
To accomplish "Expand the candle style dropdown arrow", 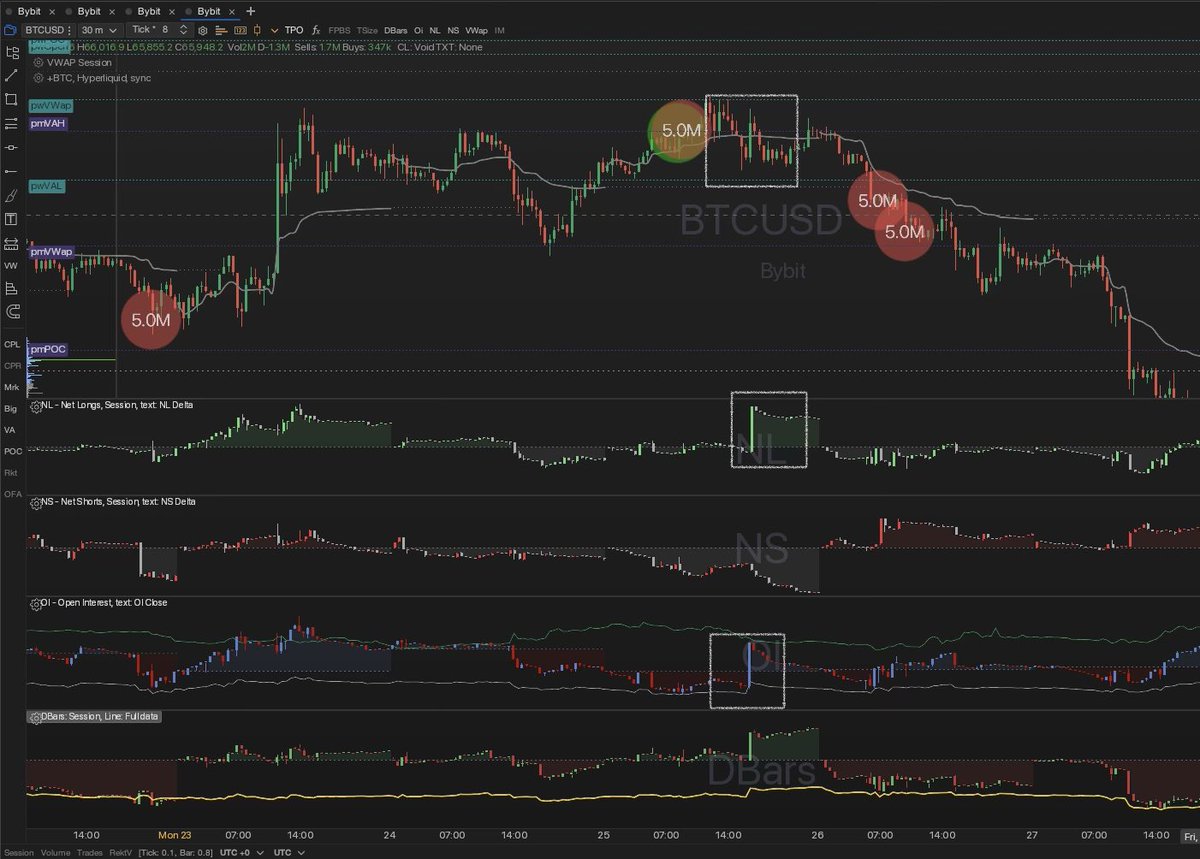I will coord(273,29).
